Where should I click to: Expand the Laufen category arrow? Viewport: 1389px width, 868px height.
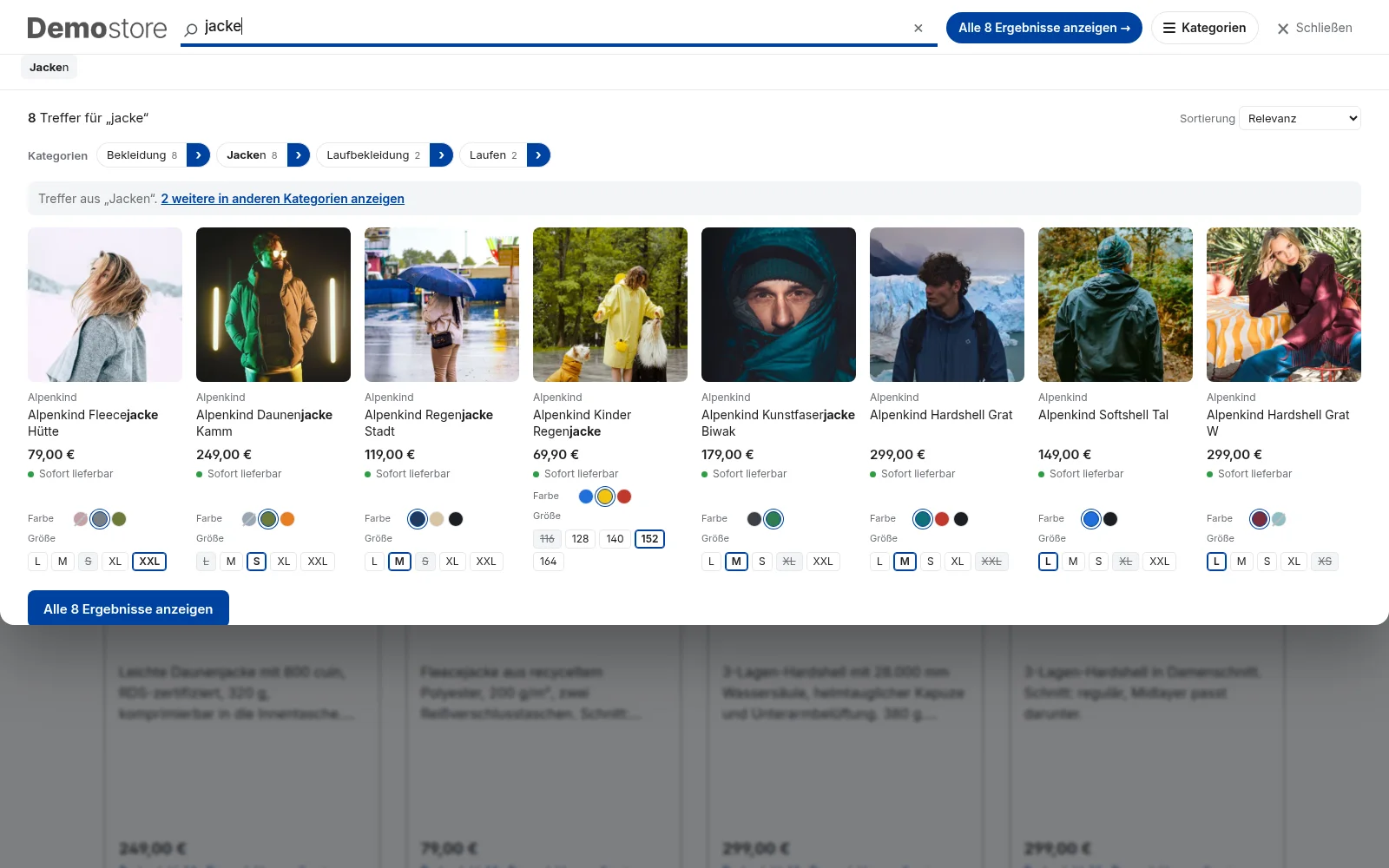click(x=538, y=155)
